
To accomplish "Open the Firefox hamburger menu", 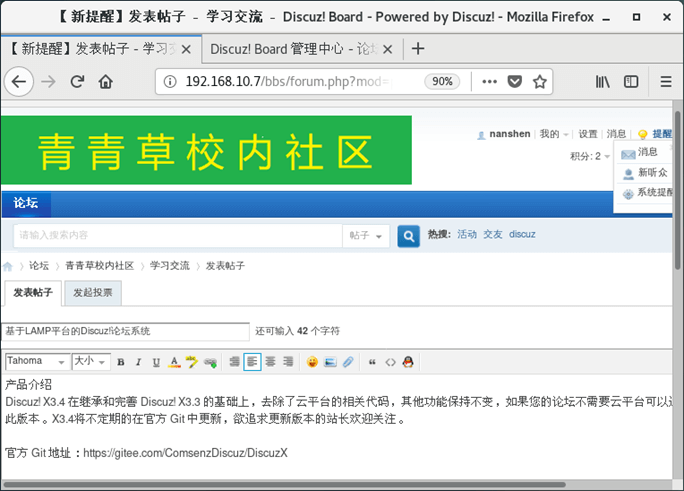I will click(x=666, y=82).
